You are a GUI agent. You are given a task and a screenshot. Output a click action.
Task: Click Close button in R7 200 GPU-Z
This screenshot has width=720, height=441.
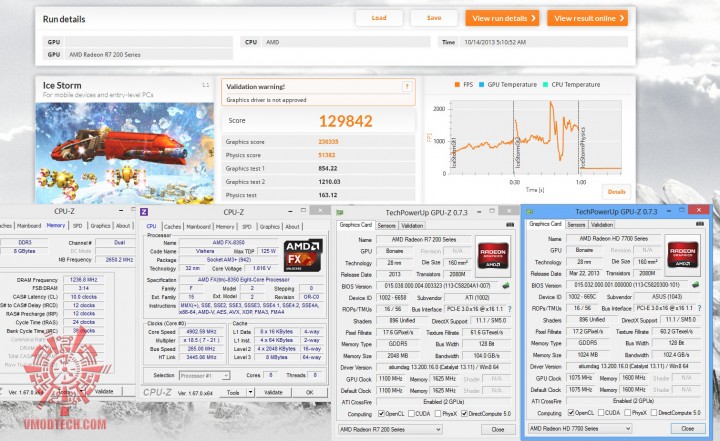tap(498, 430)
